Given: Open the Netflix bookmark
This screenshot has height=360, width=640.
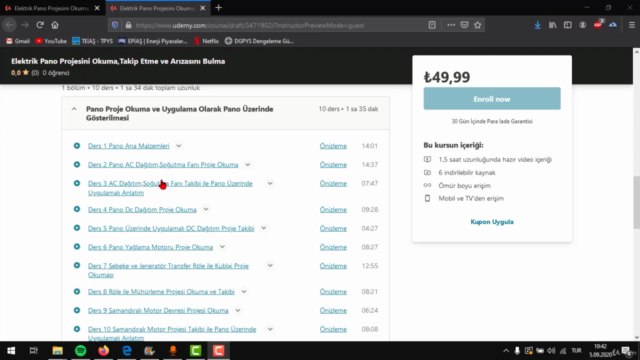Looking at the screenshot, I should [206, 41].
